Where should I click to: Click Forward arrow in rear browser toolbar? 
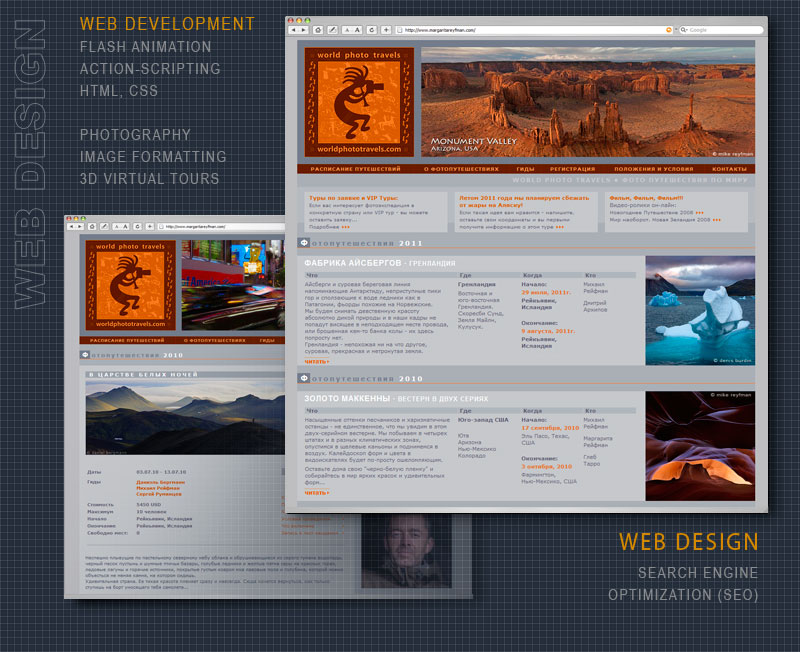tap(80, 226)
